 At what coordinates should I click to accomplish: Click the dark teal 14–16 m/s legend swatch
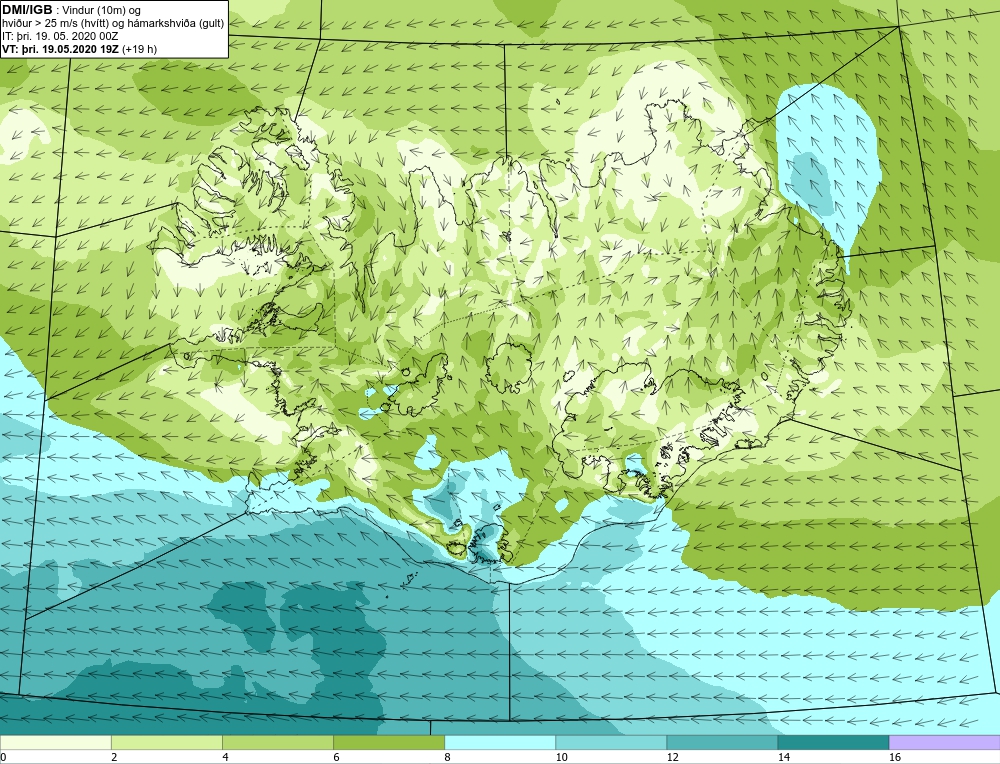click(x=832, y=742)
